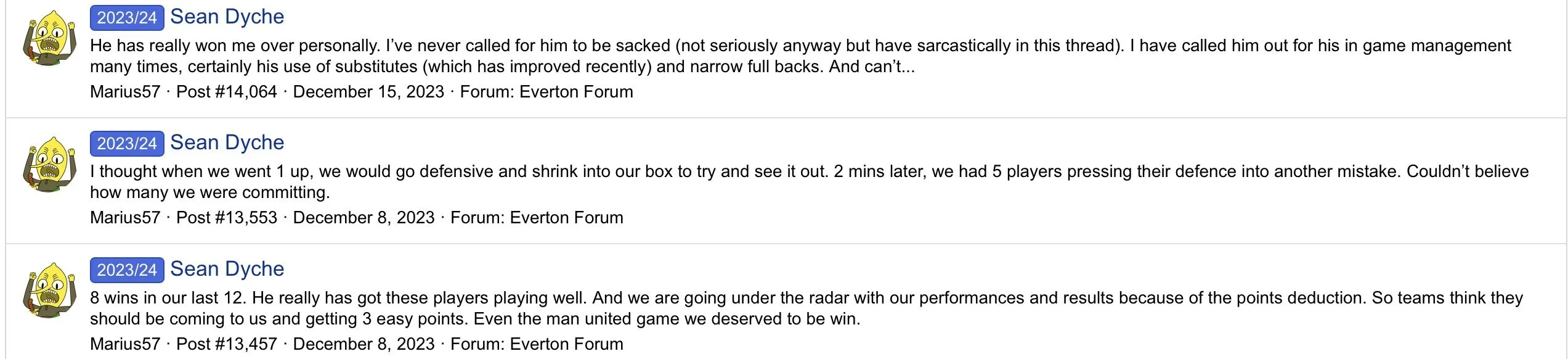1568x359 pixels.
Task: Visit Marius57's profile from post #13,553
Action: [x=125, y=218]
